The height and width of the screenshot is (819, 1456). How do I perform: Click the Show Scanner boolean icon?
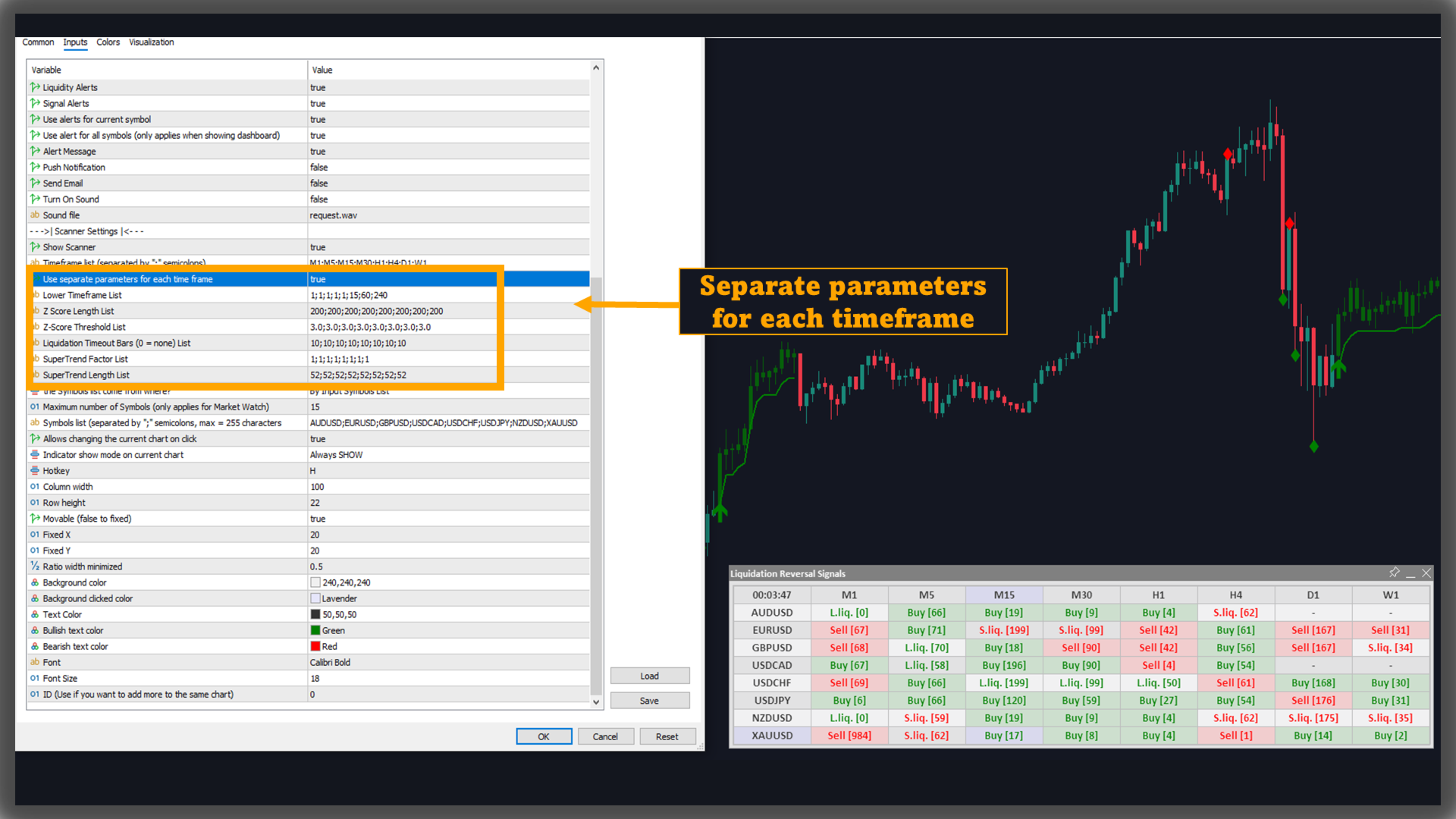coord(35,247)
